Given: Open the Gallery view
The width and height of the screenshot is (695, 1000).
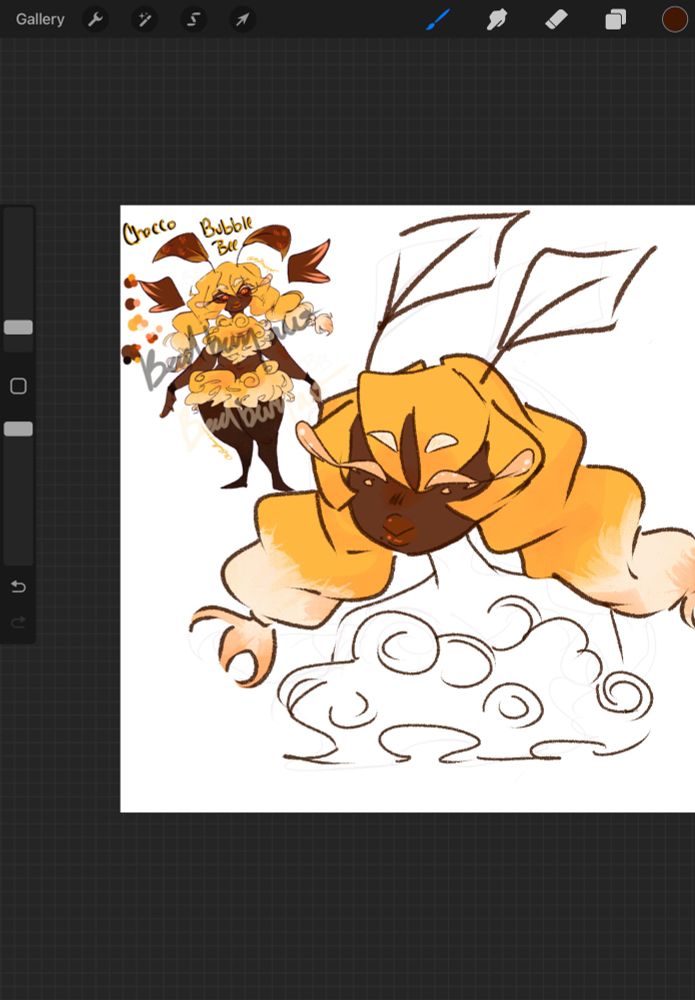Looking at the screenshot, I should (40, 19).
